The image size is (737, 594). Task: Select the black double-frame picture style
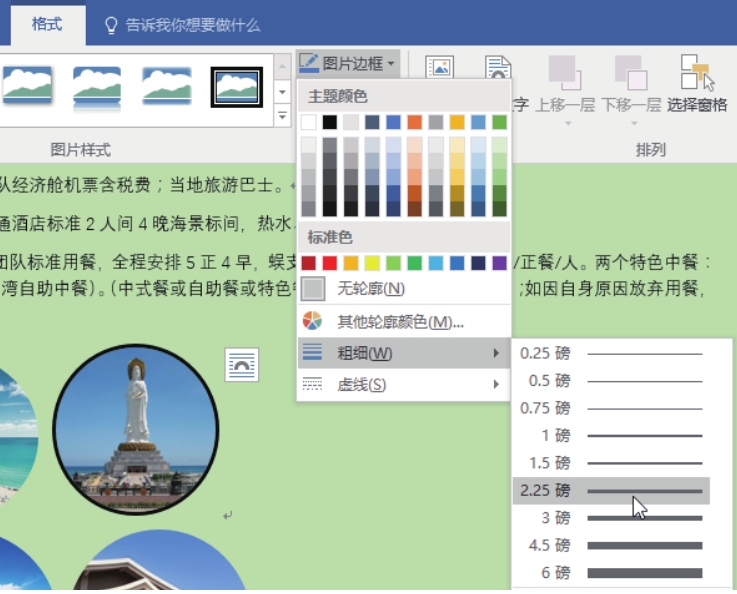click(x=237, y=87)
